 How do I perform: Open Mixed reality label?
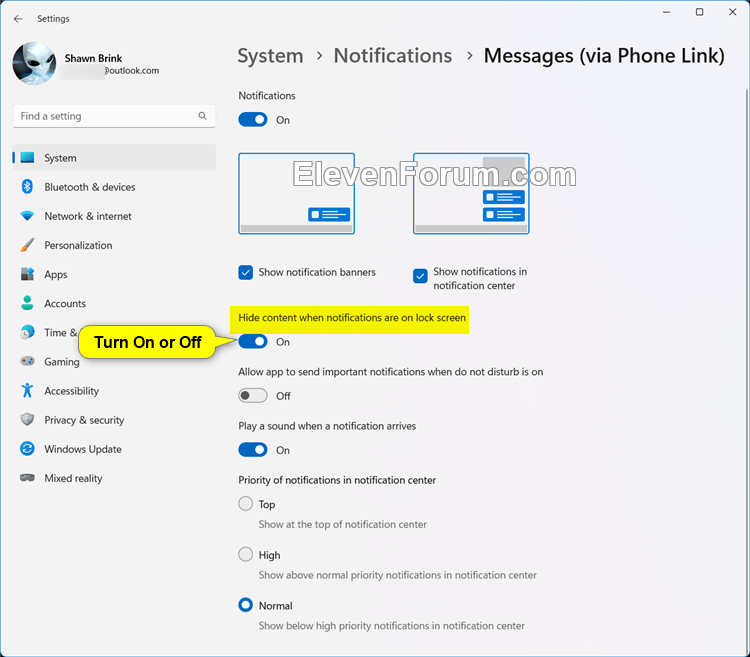point(73,478)
